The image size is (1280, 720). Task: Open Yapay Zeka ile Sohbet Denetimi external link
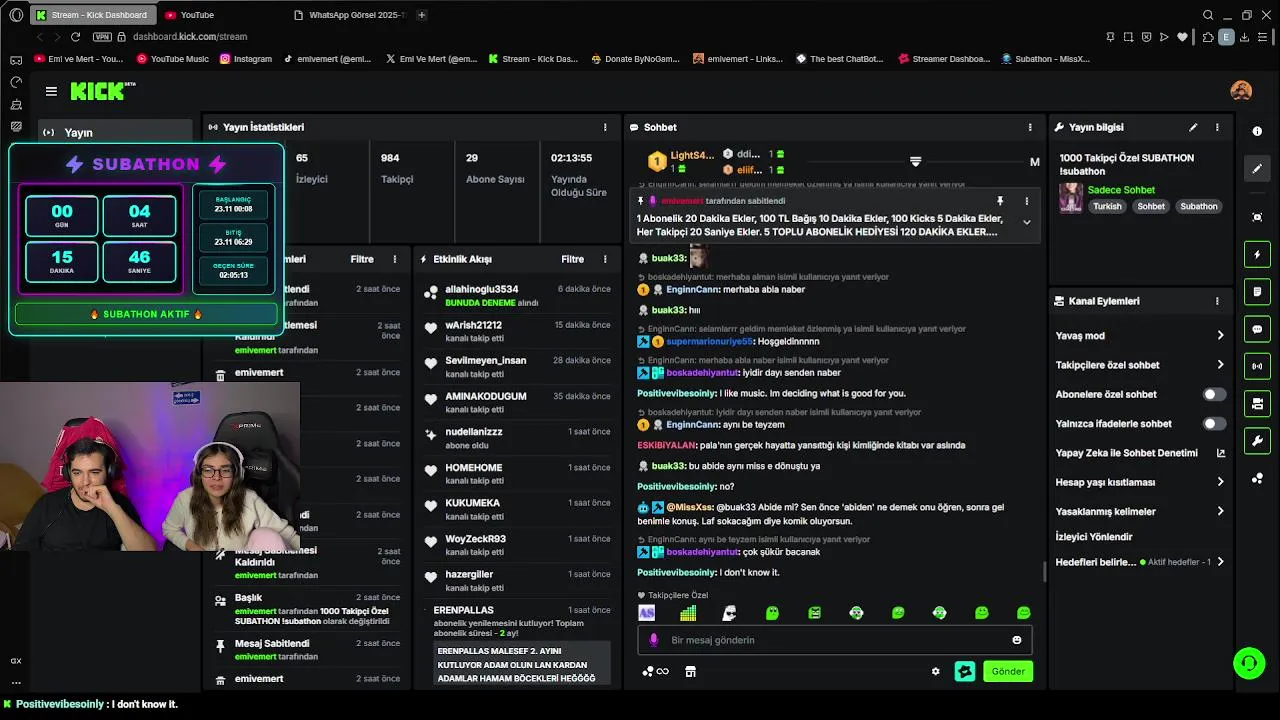click(x=1220, y=453)
